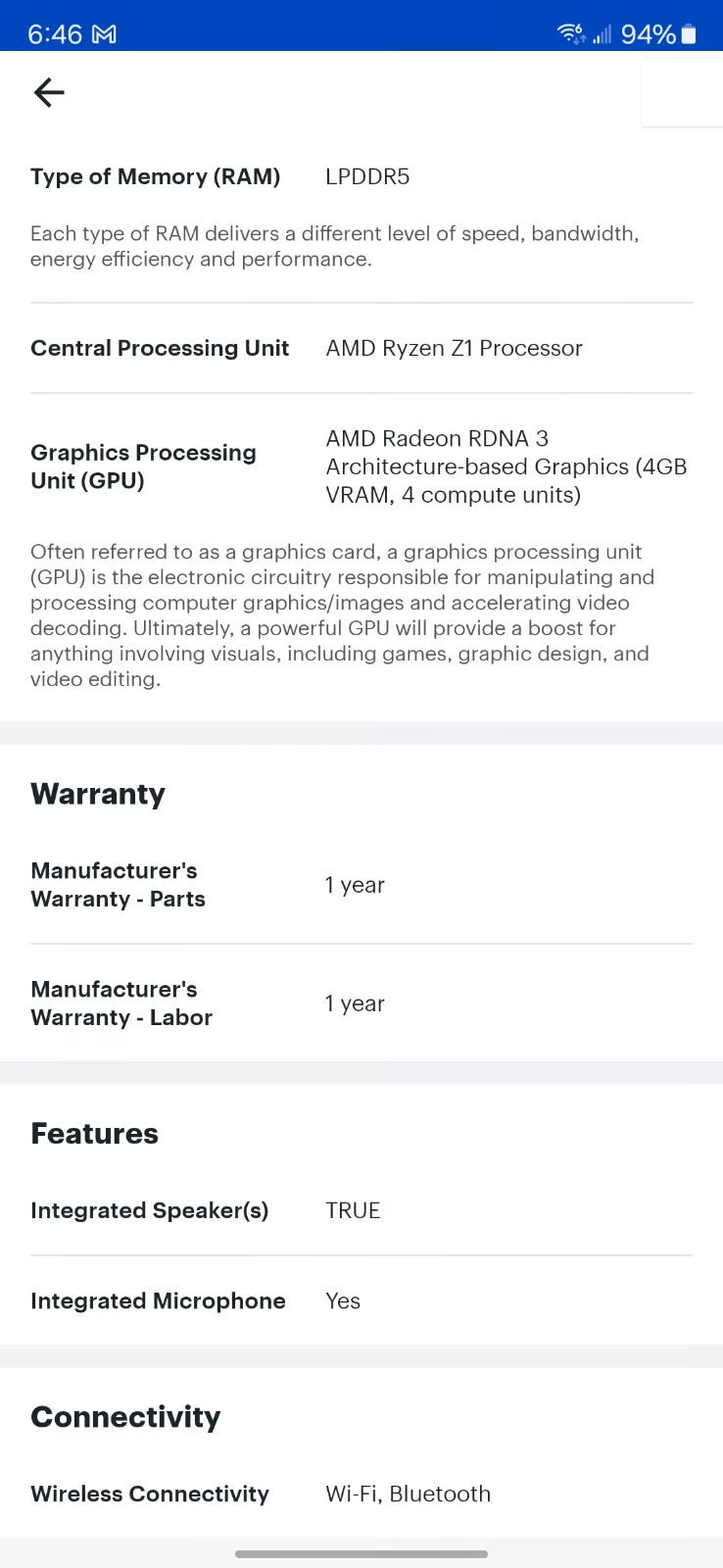Tap the Manufacturer's Warranty - Labor row label
723x1568 pixels.
pyautogui.click(x=121, y=1004)
